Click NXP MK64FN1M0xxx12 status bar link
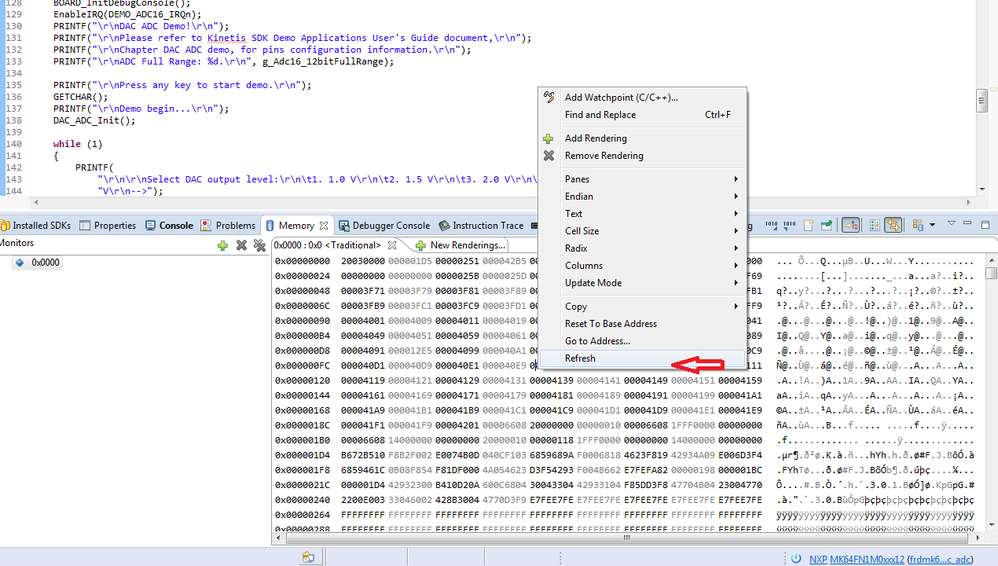 pyautogui.click(x=856, y=559)
